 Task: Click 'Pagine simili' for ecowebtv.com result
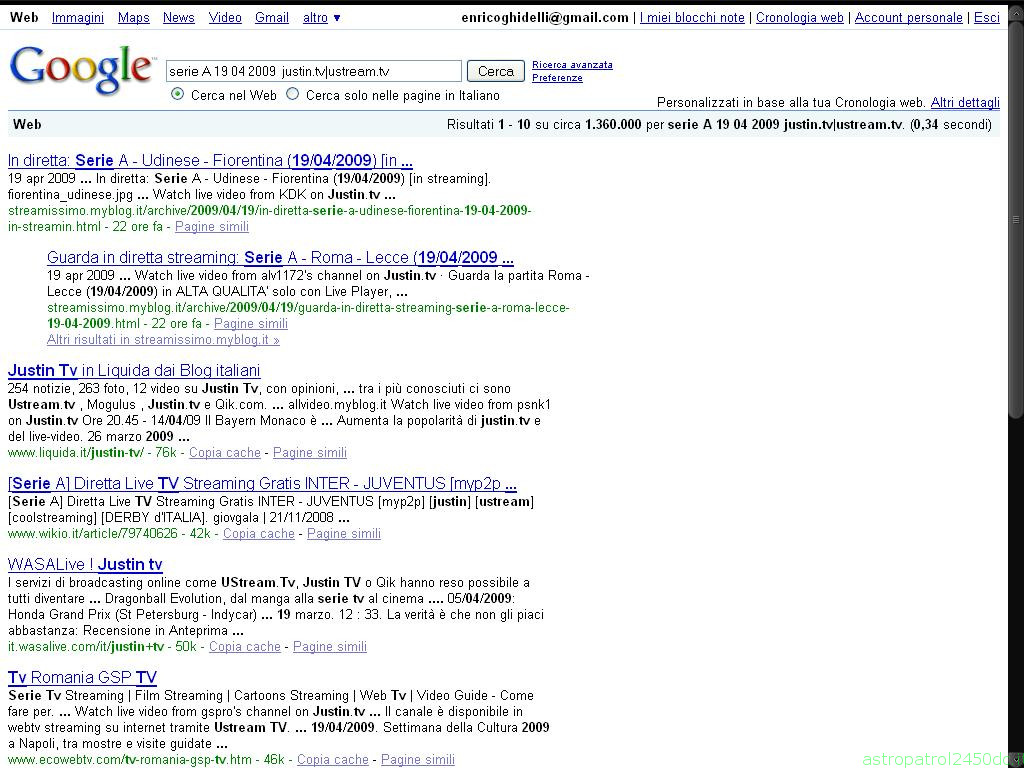coord(417,760)
